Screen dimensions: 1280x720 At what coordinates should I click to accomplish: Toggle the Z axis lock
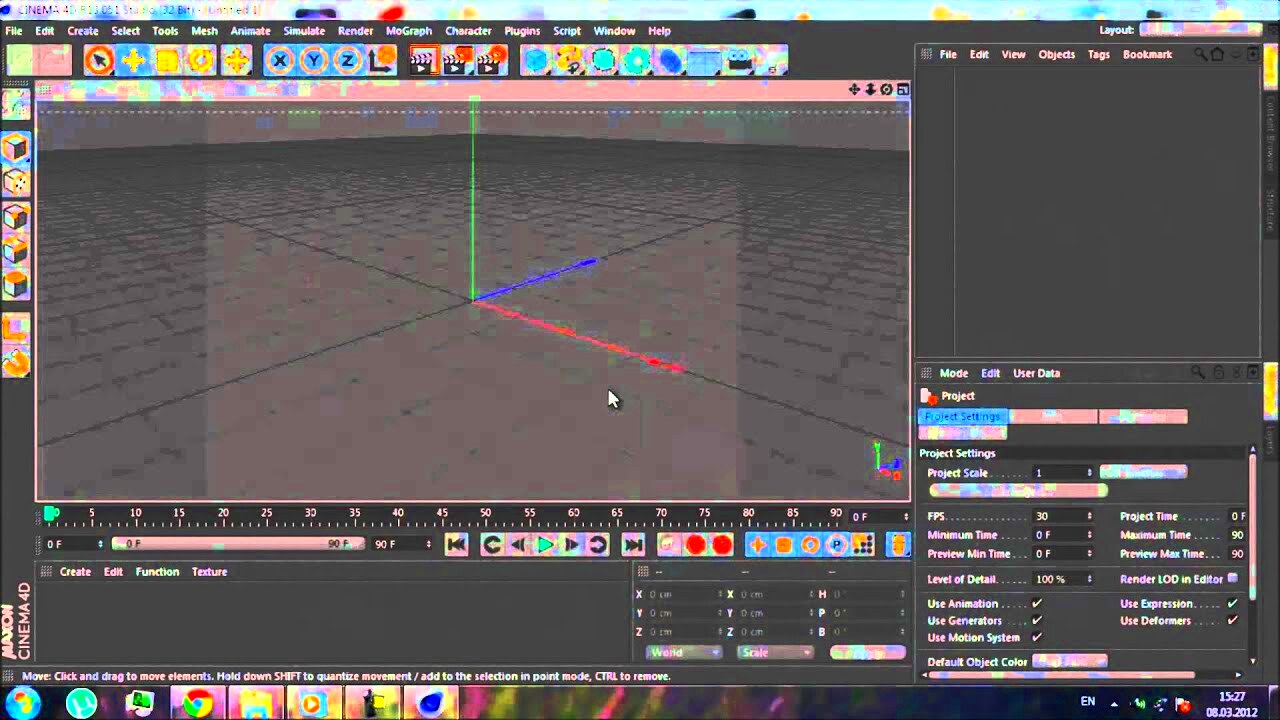coord(347,61)
